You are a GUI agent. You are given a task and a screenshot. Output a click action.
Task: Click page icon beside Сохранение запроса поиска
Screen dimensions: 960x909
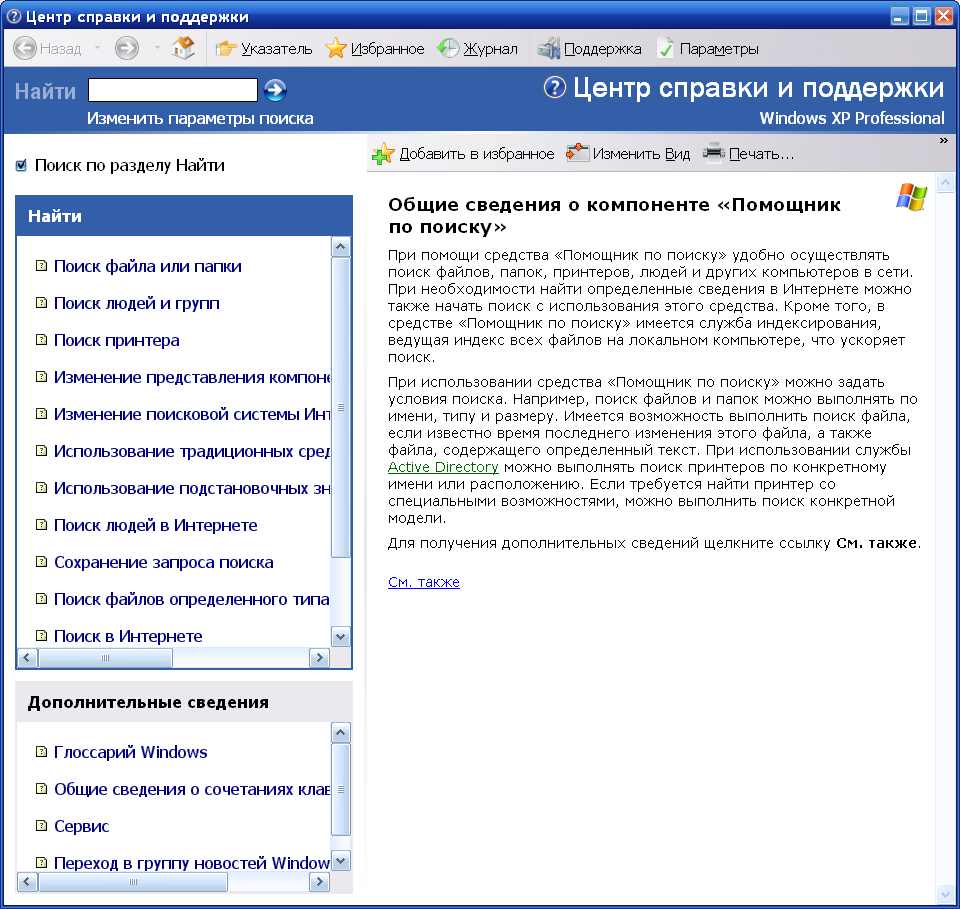[x=41, y=561]
